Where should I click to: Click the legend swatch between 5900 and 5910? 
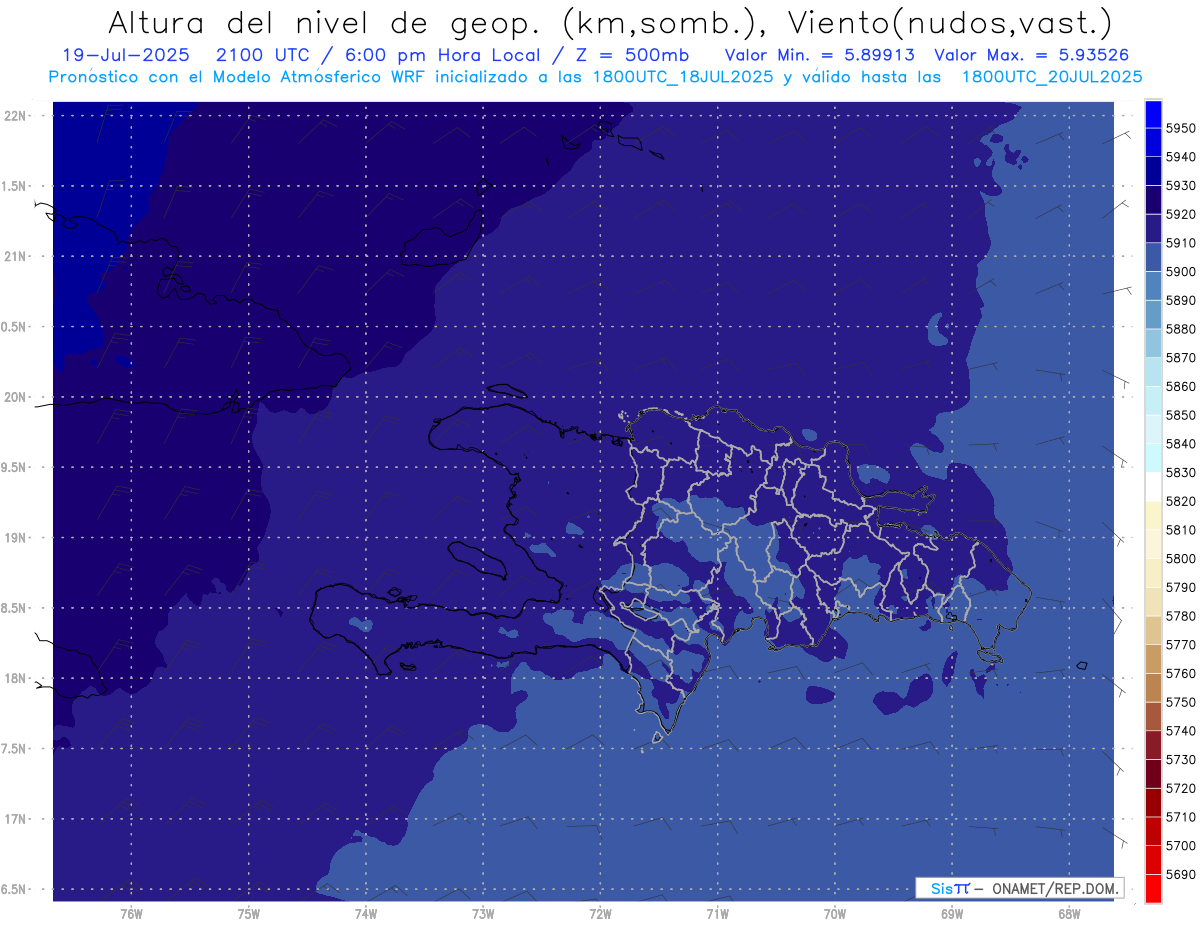coord(1153,257)
